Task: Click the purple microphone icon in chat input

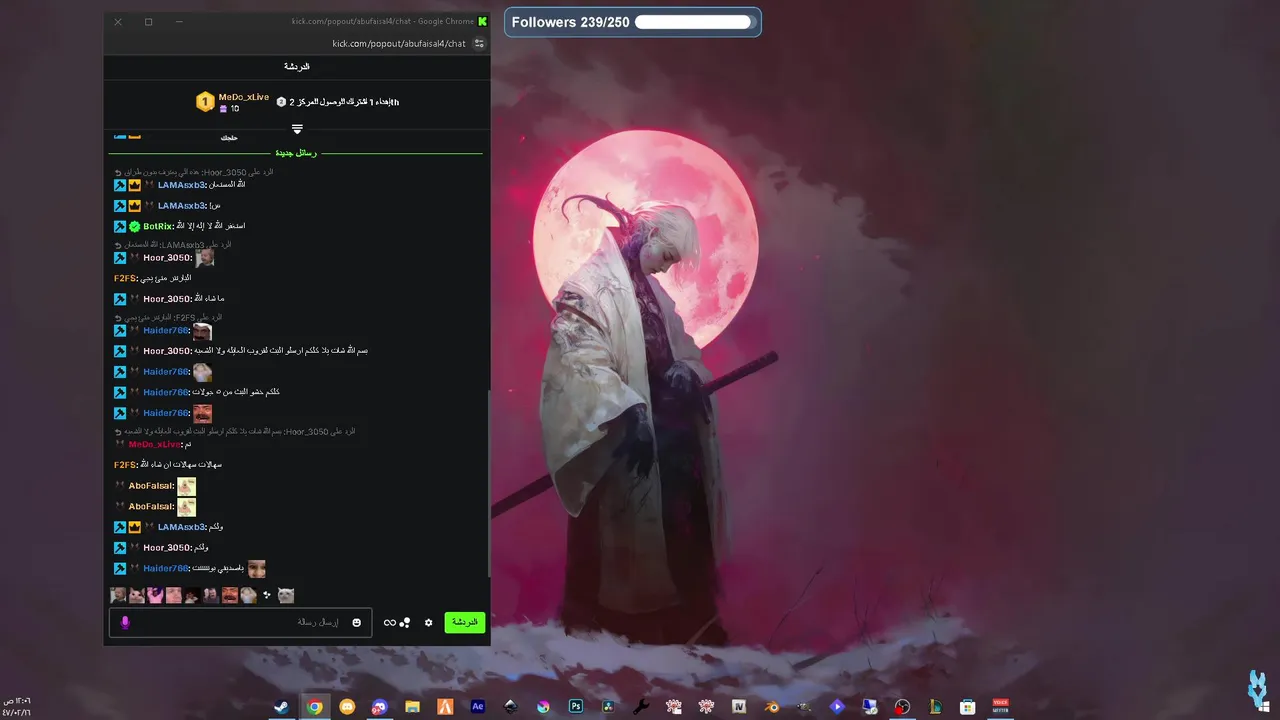Action: [x=125, y=622]
